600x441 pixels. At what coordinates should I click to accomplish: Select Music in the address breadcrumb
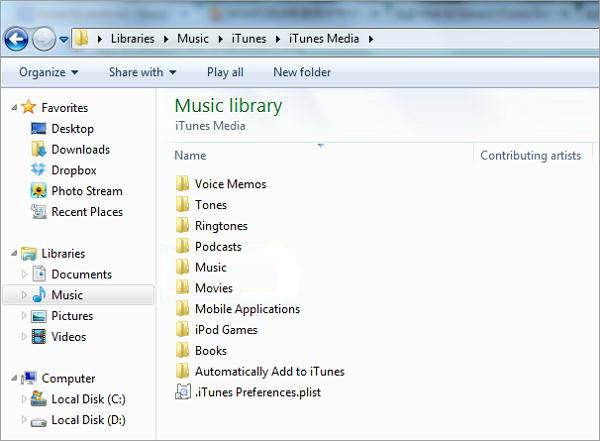192,39
